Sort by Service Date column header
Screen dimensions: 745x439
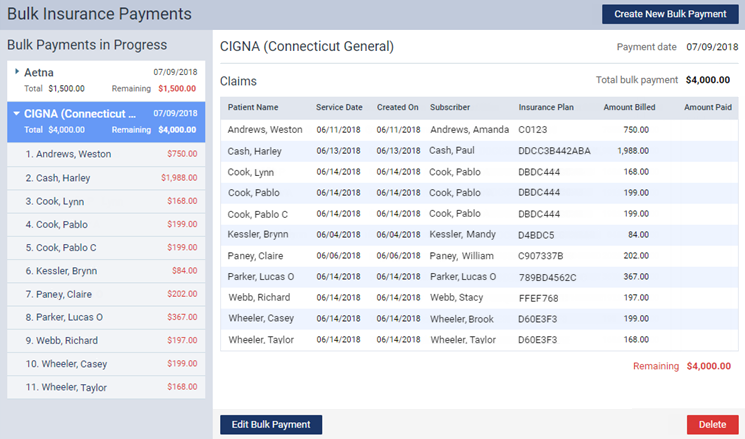[x=339, y=107]
